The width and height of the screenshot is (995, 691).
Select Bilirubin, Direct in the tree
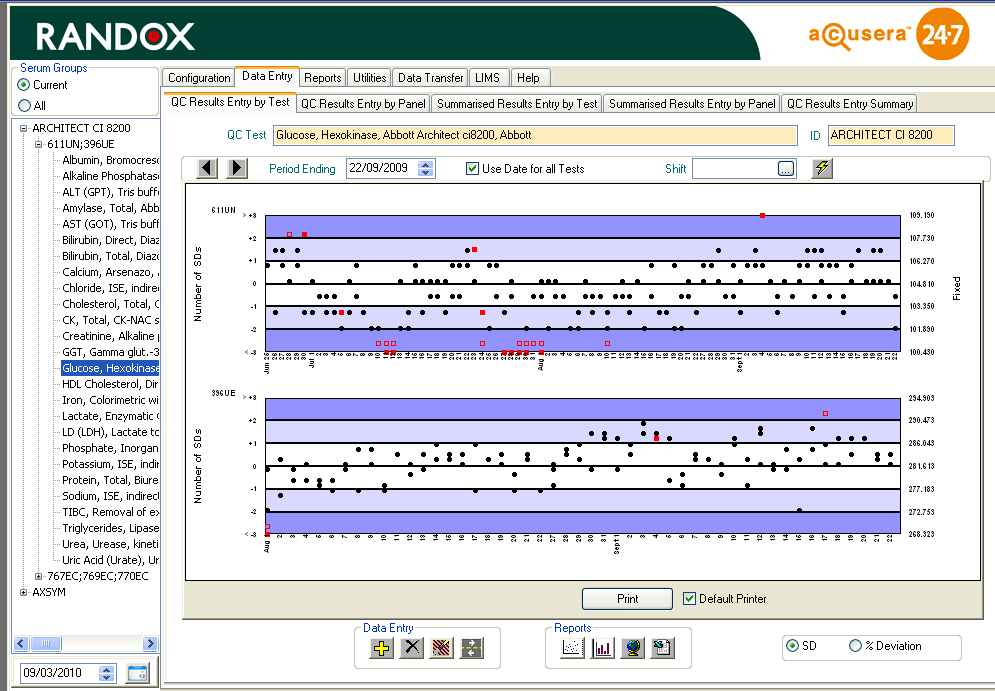tap(110, 240)
